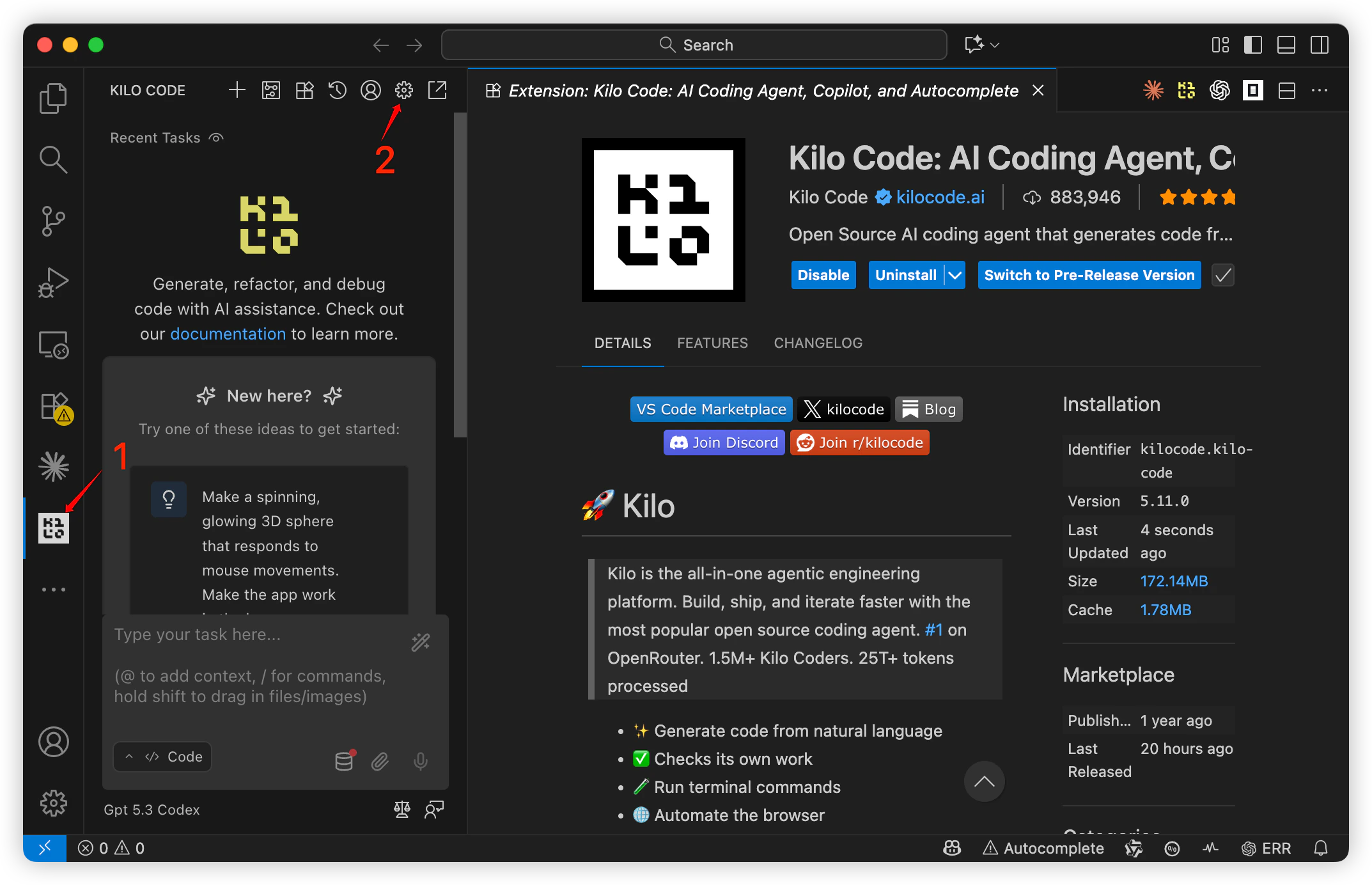1372x885 pixels.
Task: Click the Kilo Code activity bar icon
Action: pyautogui.click(x=54, y=528)
